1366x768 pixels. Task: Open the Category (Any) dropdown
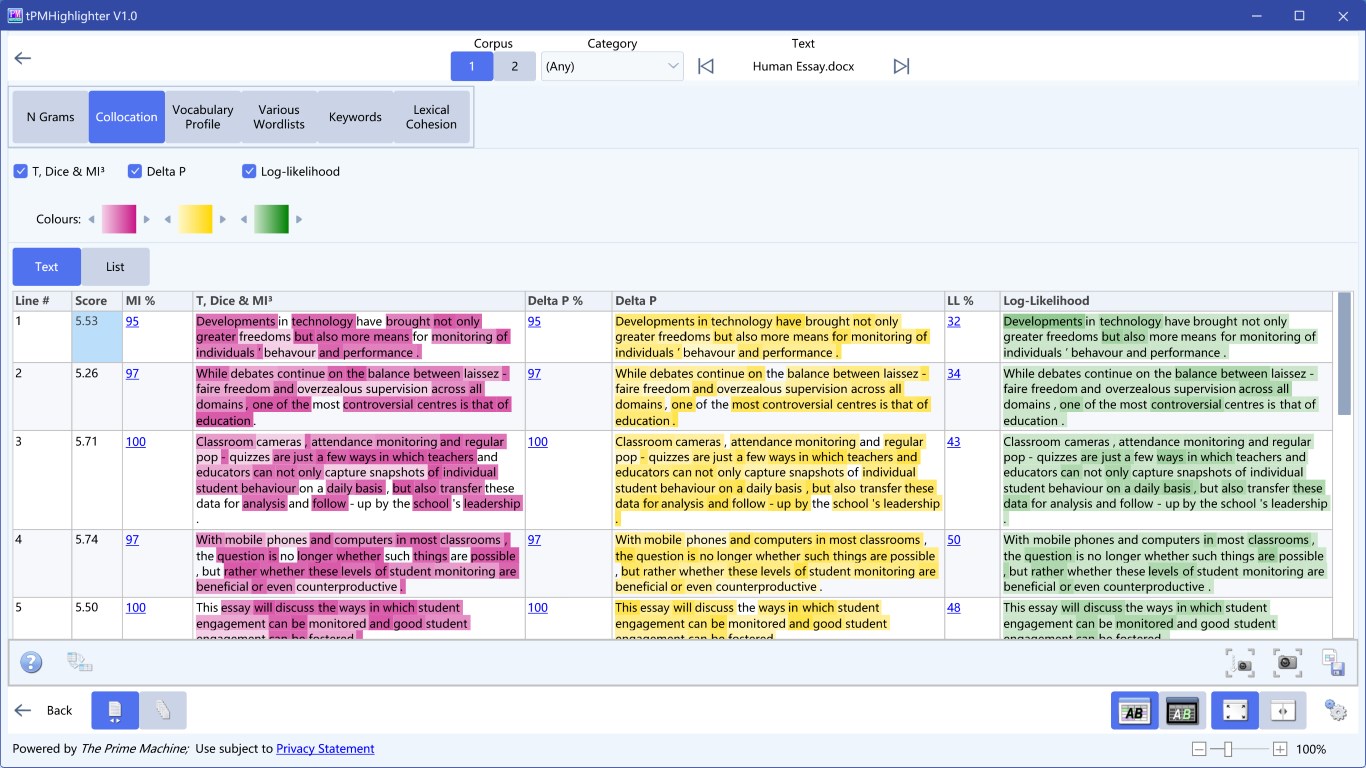[x=612, y=66]
